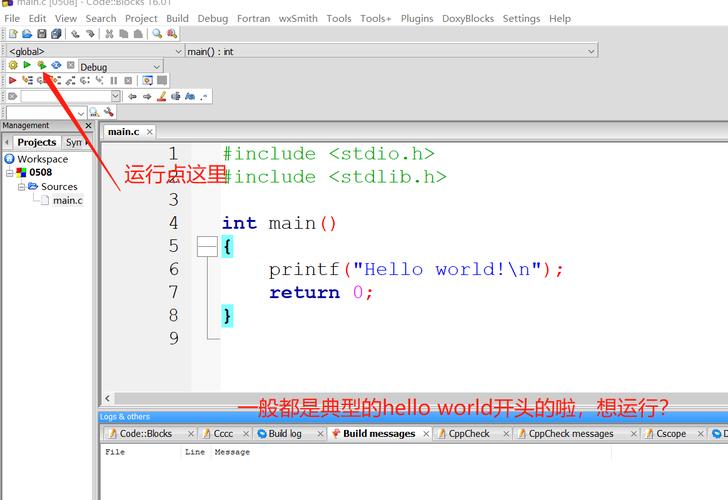The width and height of the screenshot is (728, 500).
Task: Pause the debugger with break icon
Action: tap(114, 80)
